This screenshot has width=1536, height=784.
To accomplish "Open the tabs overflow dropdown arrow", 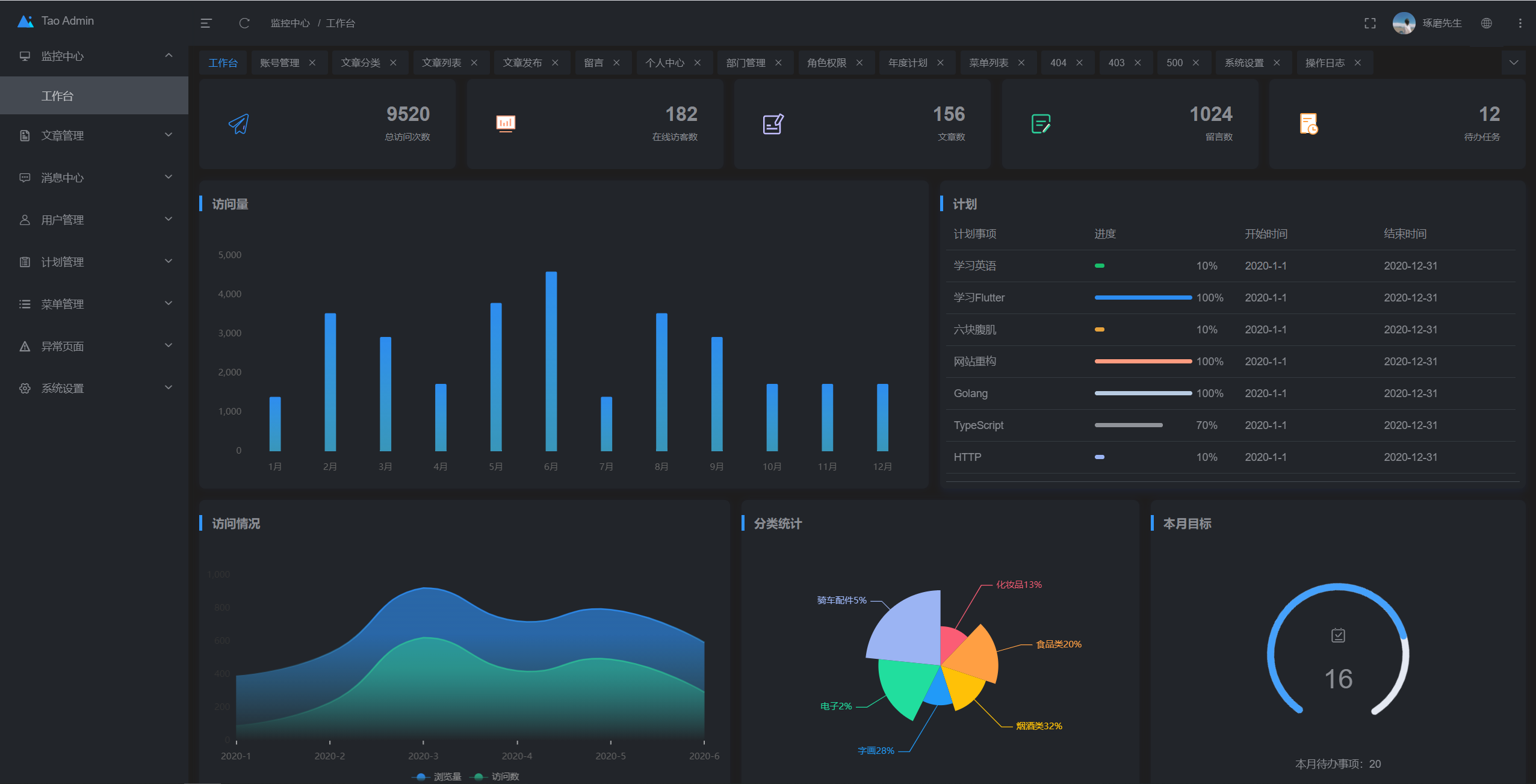I will 1513,63.
